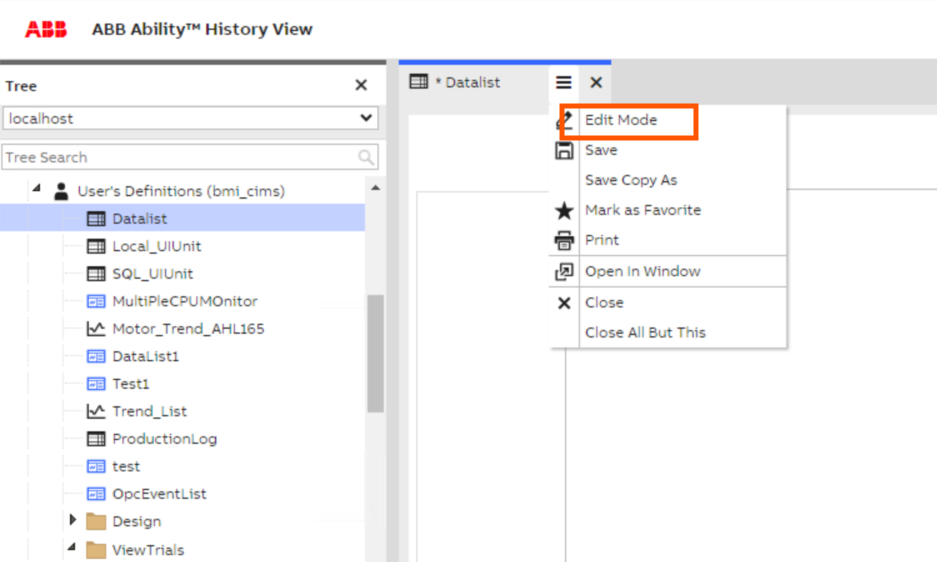The width and height of the screenshot is (937, 562).
Task: Click the ABB logo
Action: (45, 29)
